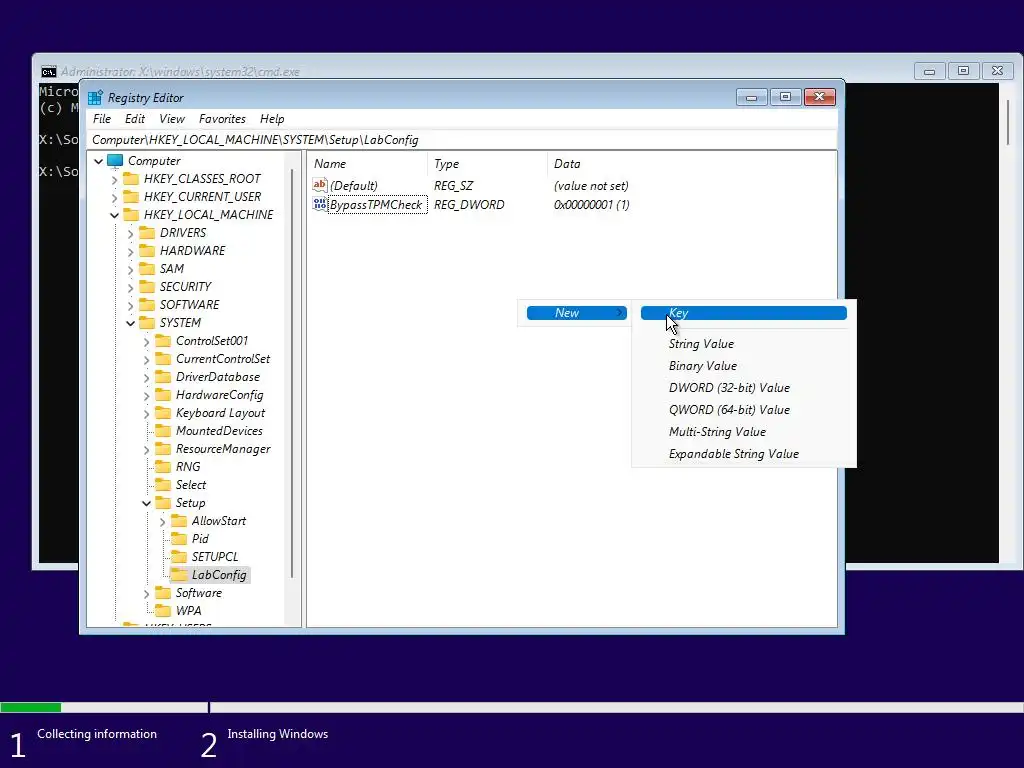Viewport: 1024px width, 768px height.
Task: Expand the HKEY_CURRENT_USER node
Action: [x=115, y=197]
